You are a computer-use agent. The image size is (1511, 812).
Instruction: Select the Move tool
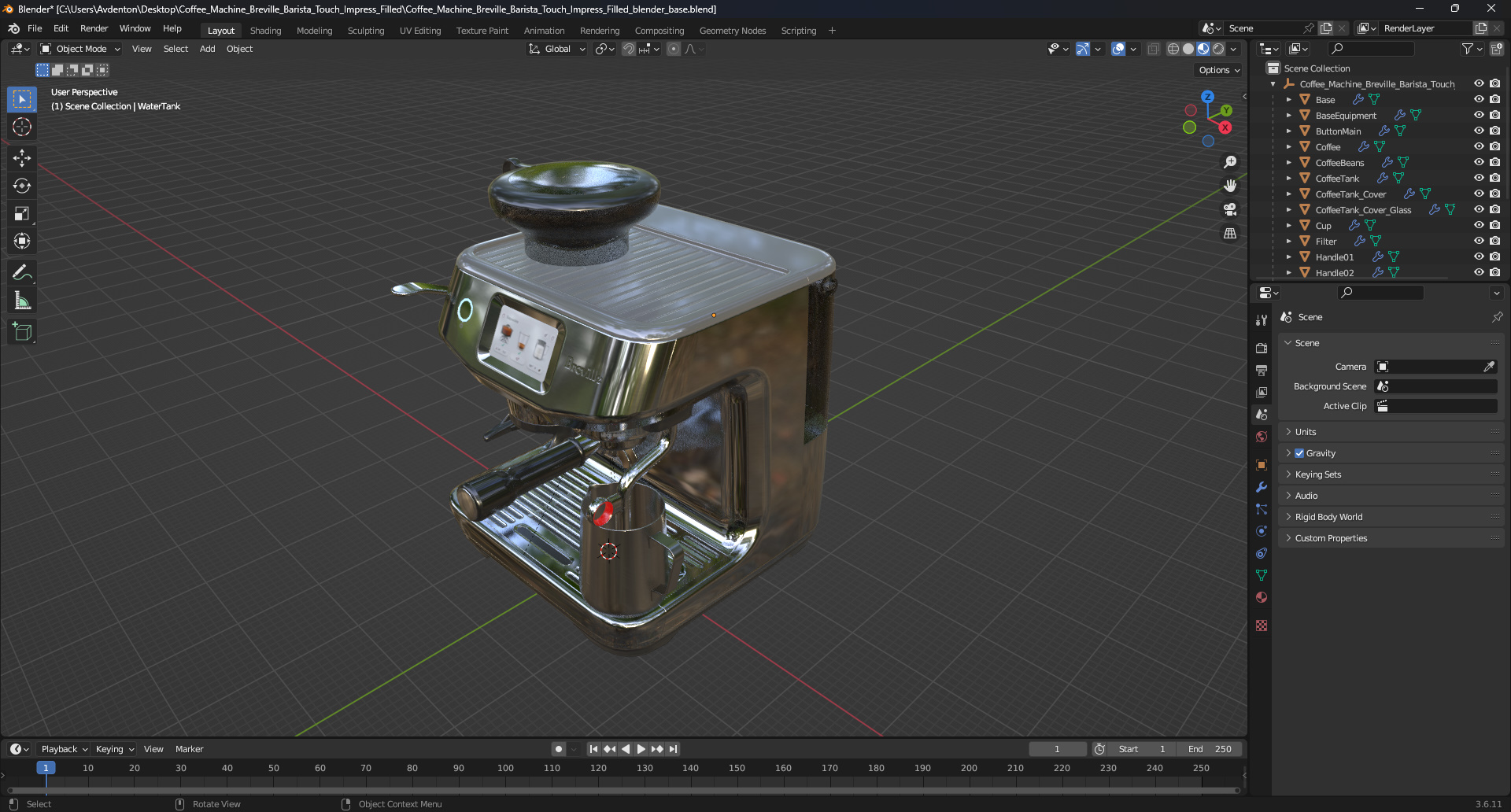click(22, 158)
